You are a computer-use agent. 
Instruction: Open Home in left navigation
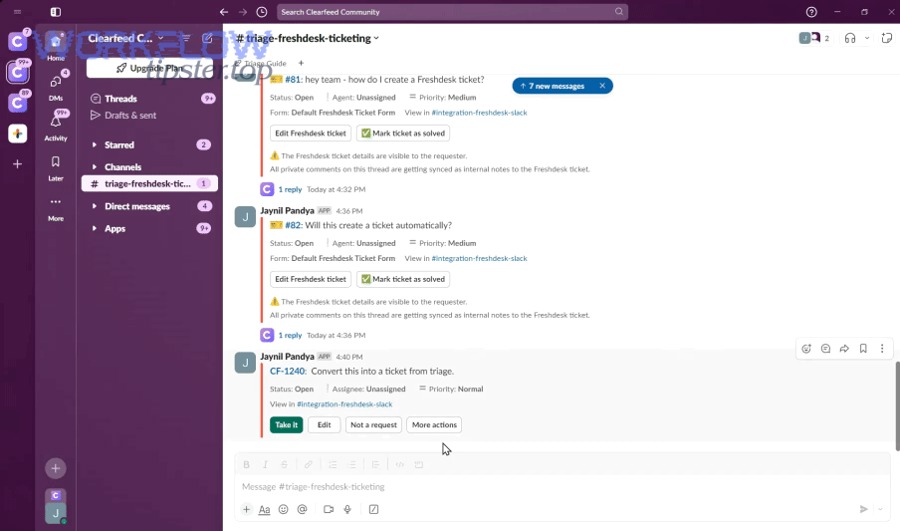(56, 46)
